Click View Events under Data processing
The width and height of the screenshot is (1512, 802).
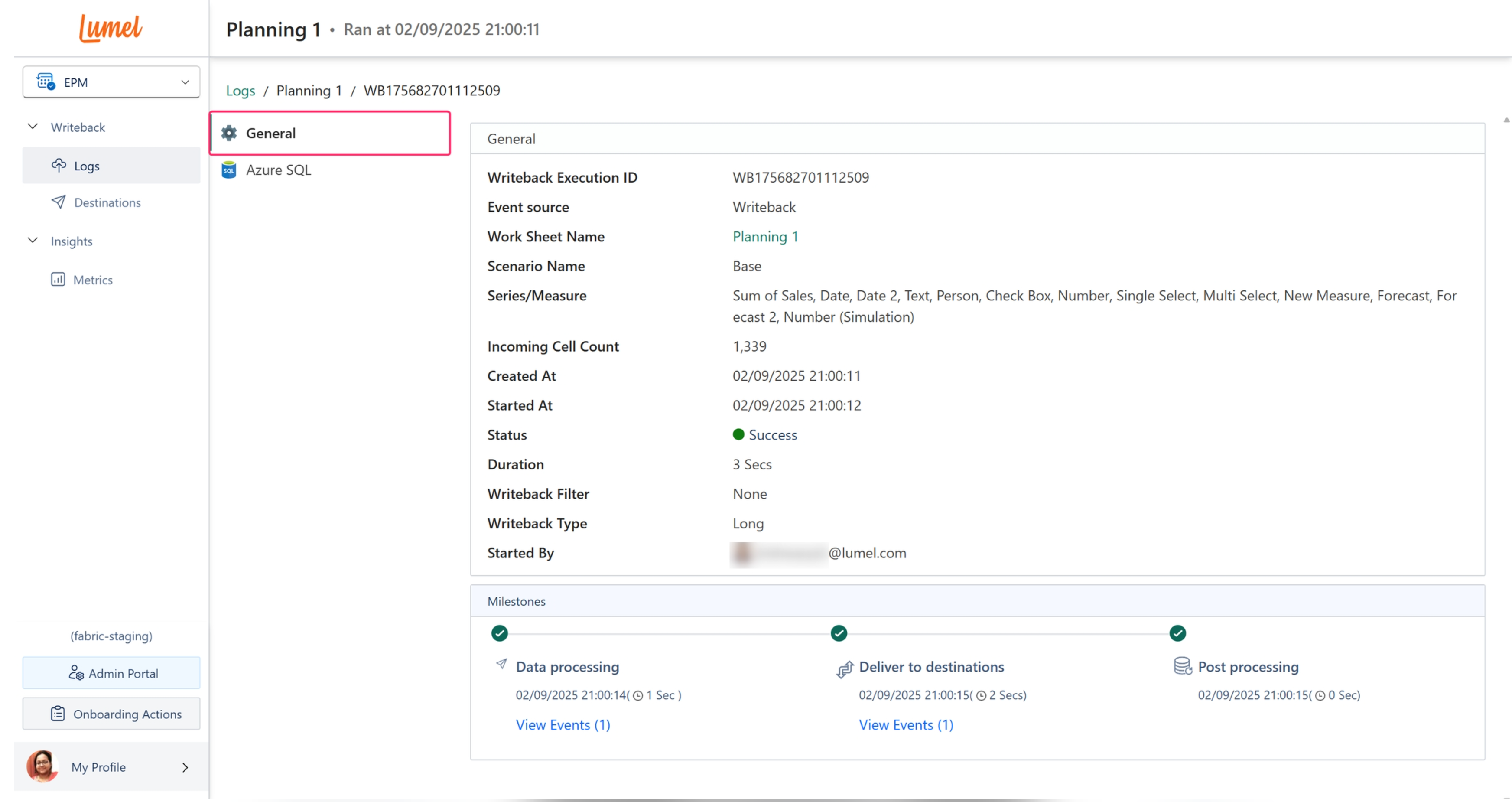563,725
